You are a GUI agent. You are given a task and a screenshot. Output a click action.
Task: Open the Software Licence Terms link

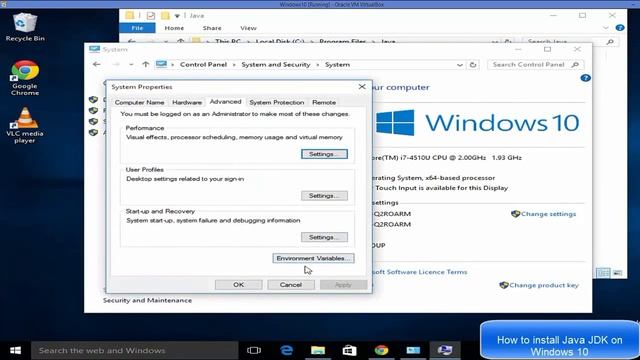click(420, 272)
